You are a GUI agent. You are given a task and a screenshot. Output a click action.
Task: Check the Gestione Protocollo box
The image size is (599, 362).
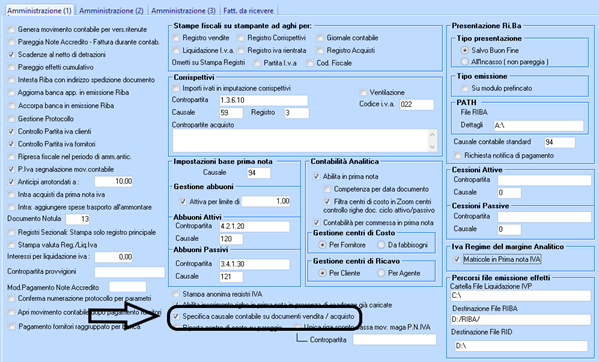tap(11, 119)
